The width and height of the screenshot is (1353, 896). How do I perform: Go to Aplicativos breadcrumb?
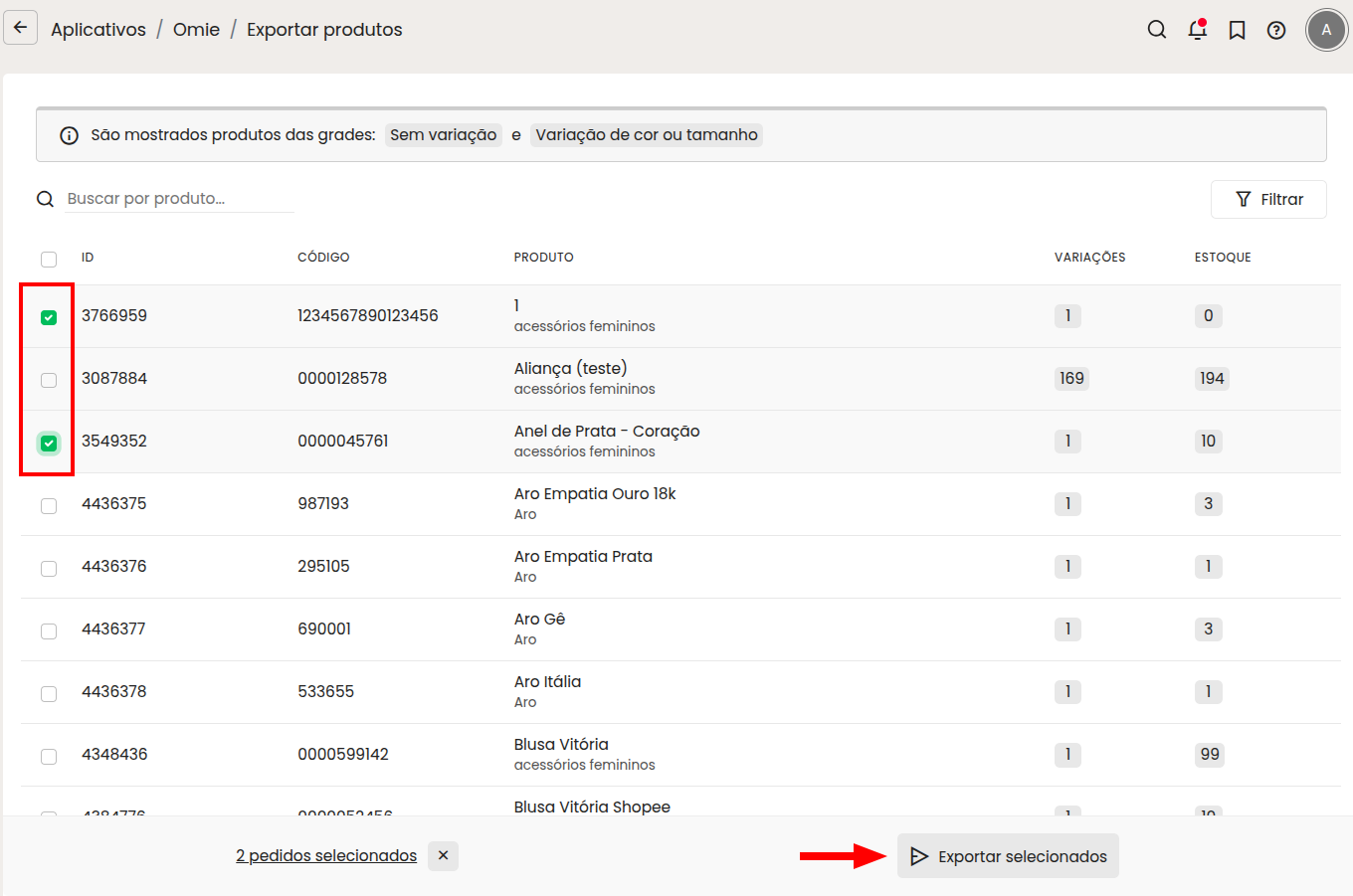(x=98, y=30)
